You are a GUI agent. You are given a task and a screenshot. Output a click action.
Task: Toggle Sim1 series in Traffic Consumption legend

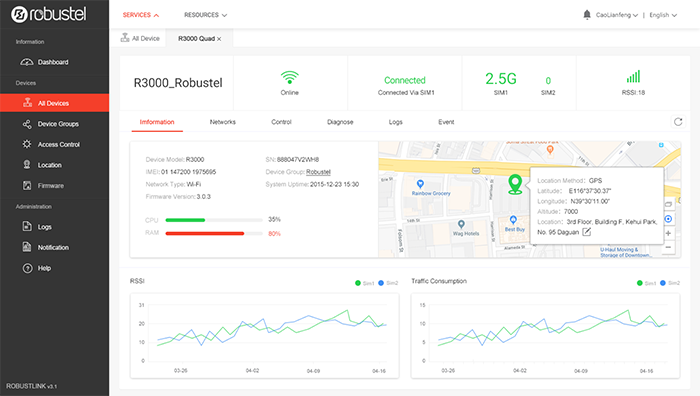click(646, 283)
